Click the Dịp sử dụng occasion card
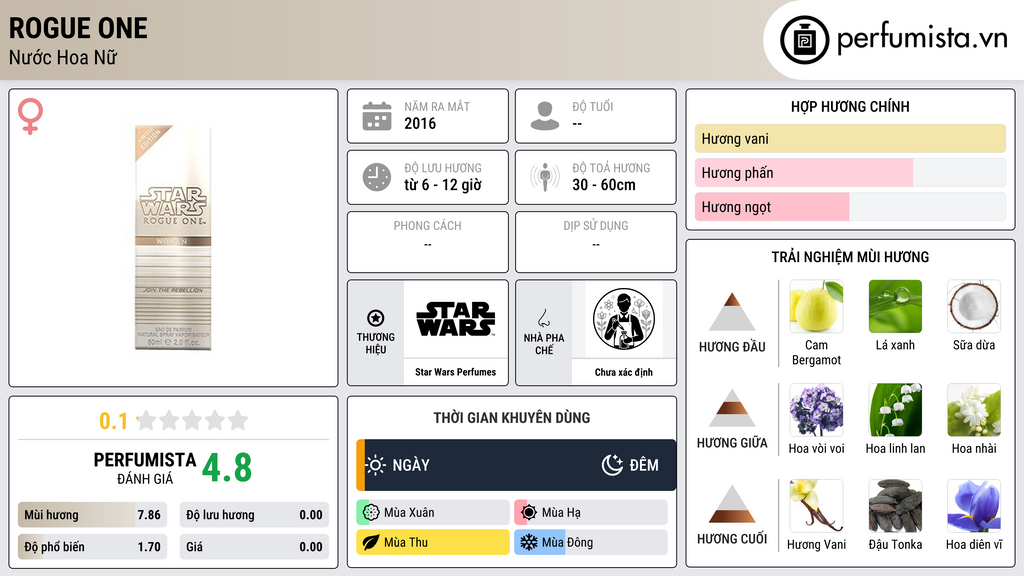Image resolution: width=1024 pixels, height=576 pixels. [x=596, y=242]
